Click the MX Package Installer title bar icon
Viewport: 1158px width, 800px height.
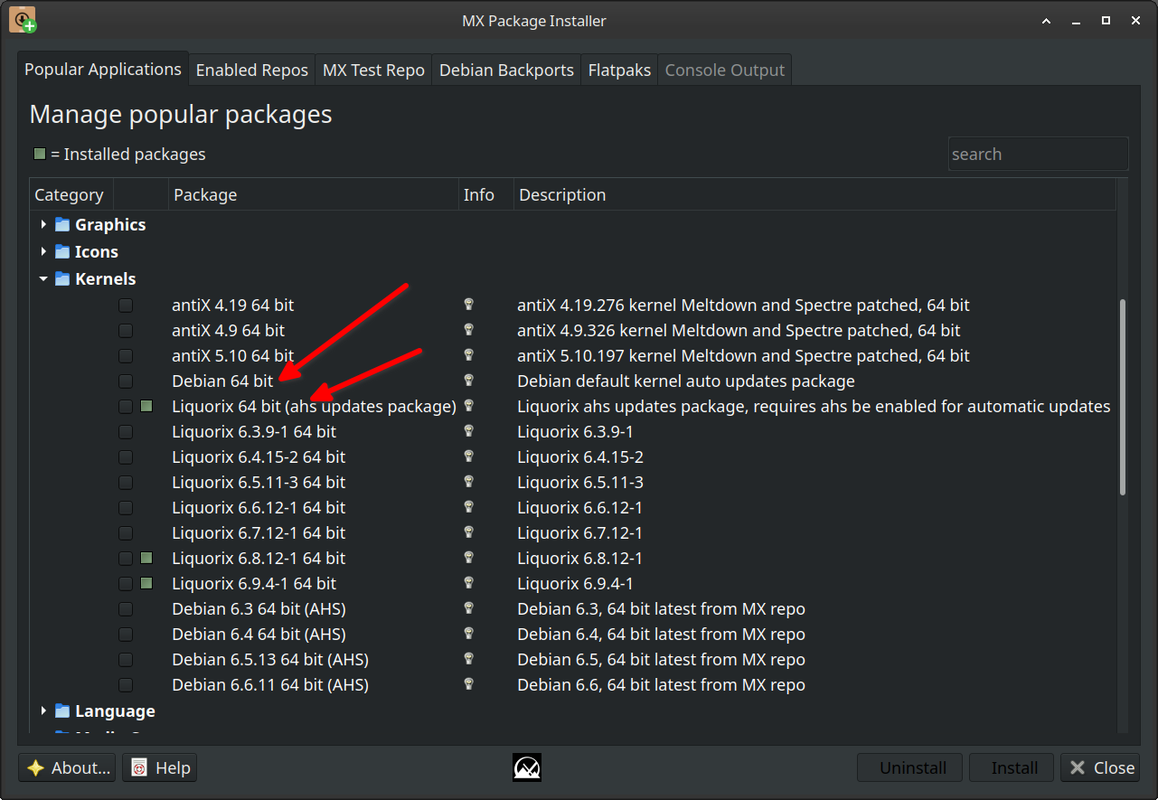click(22, 20)
